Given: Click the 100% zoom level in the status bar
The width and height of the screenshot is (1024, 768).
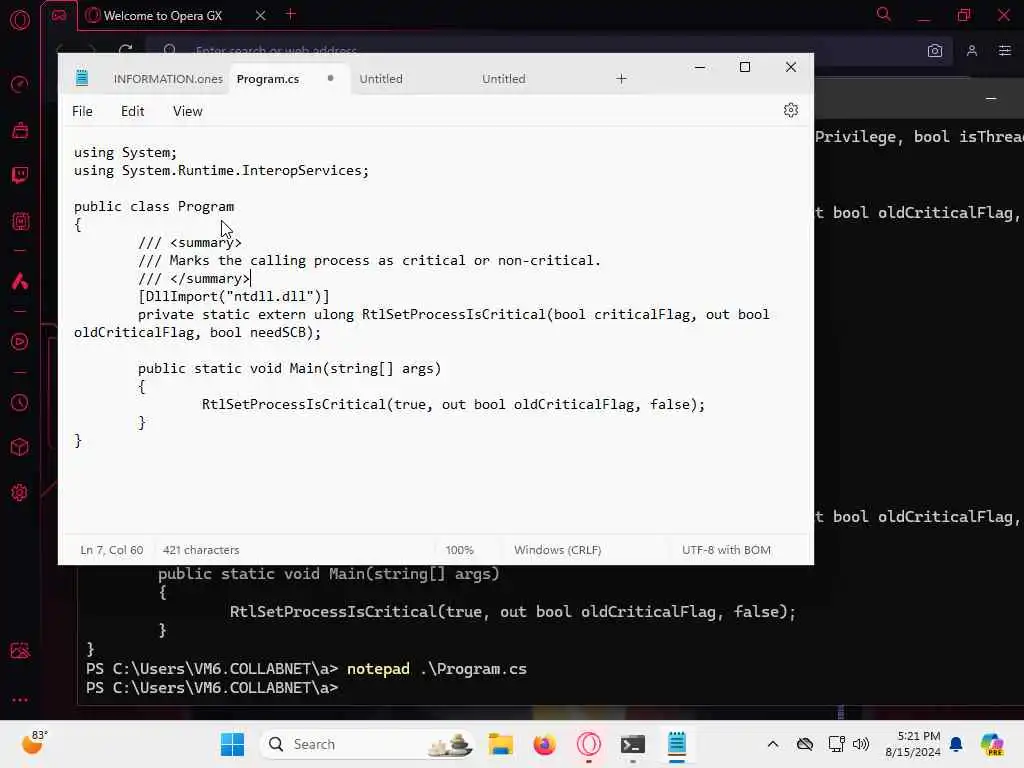Looking at the screenshot, I should (460, 550).
